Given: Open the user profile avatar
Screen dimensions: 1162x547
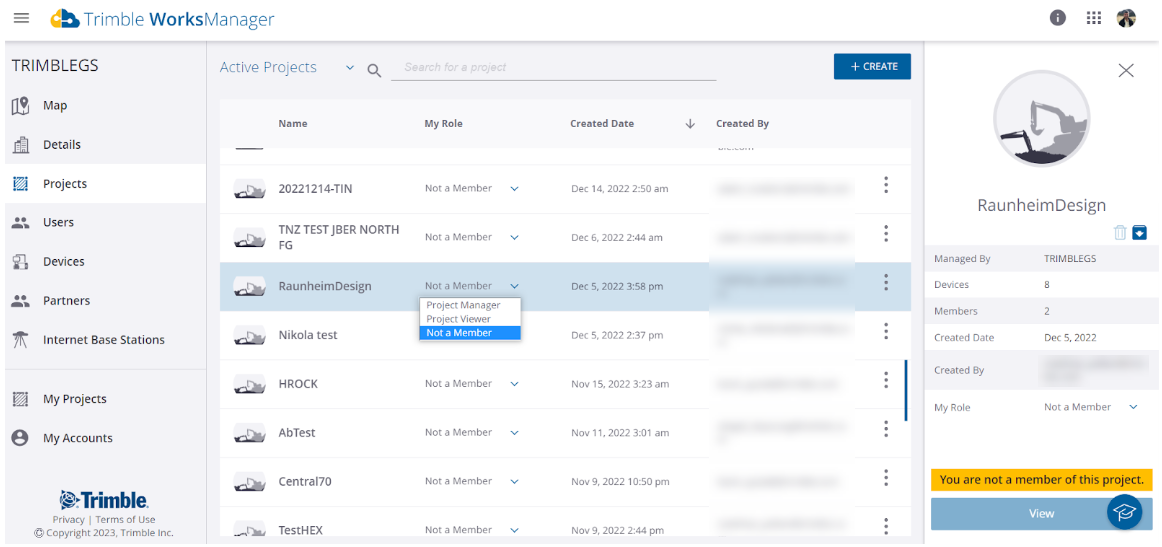Looking at the screenshot, I should point(1126,18).
